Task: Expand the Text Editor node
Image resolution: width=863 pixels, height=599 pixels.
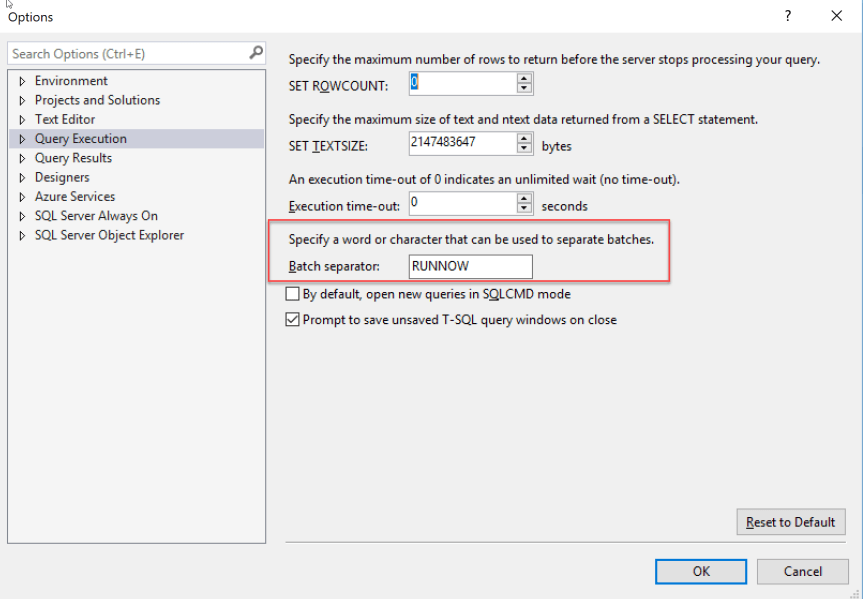Action: click(22, 120)
